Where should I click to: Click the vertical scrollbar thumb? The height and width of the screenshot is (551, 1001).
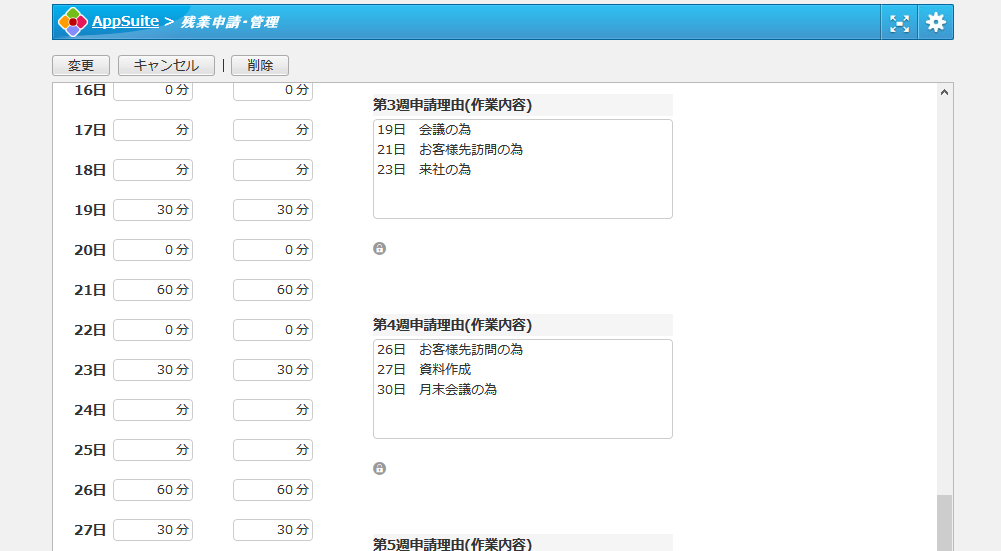[x=944, y=522]
